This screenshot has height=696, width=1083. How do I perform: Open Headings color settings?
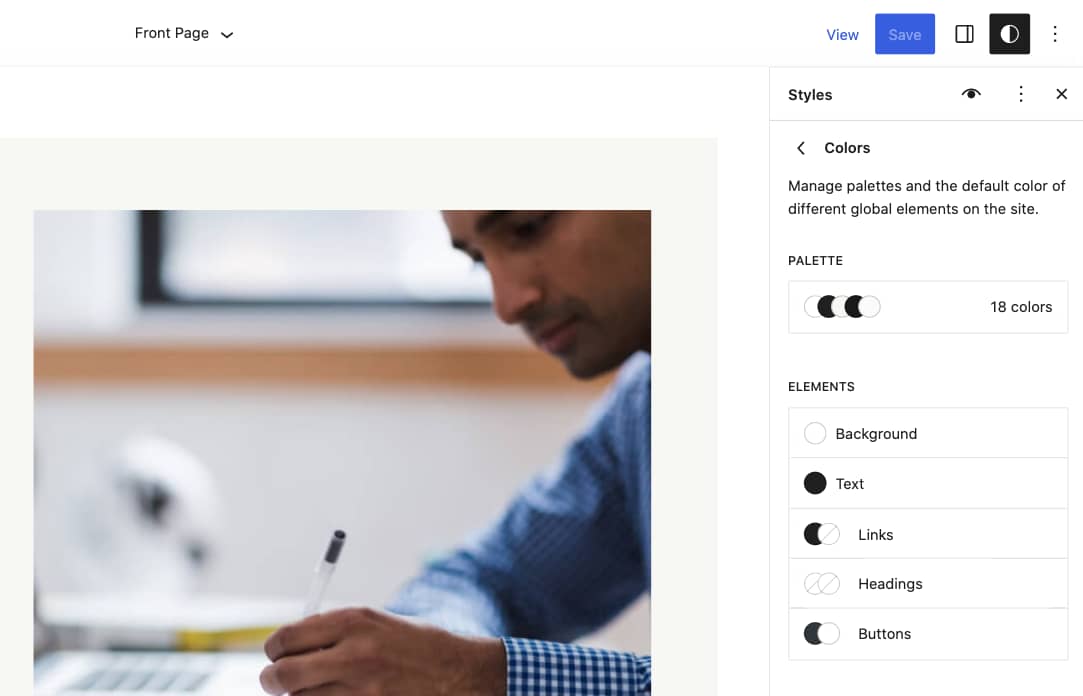pos(928,583)
